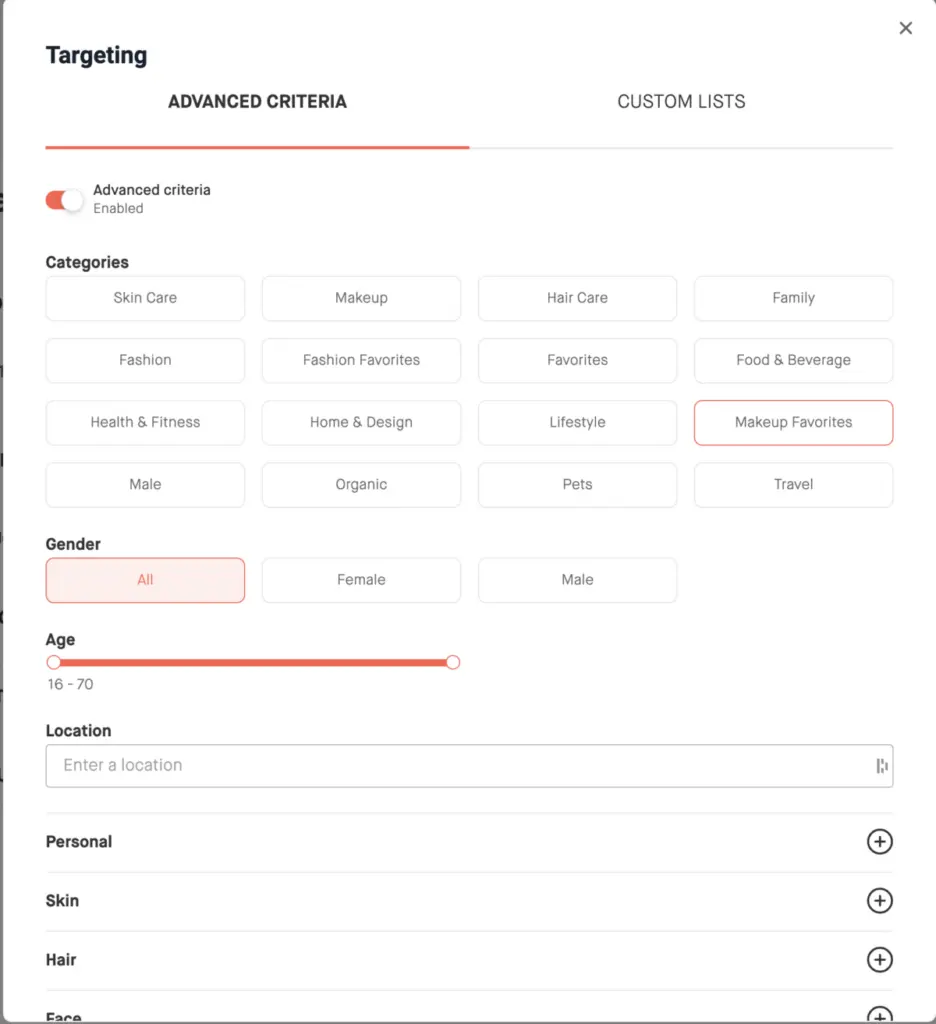This screenshot has width=936, height=1024.
Task: Choose the Health & Fitness category
Action: tap(145, 422)
